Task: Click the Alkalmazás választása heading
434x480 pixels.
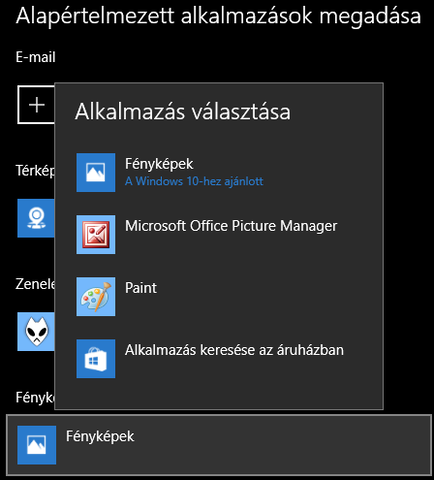Action: tap(183, 111)
